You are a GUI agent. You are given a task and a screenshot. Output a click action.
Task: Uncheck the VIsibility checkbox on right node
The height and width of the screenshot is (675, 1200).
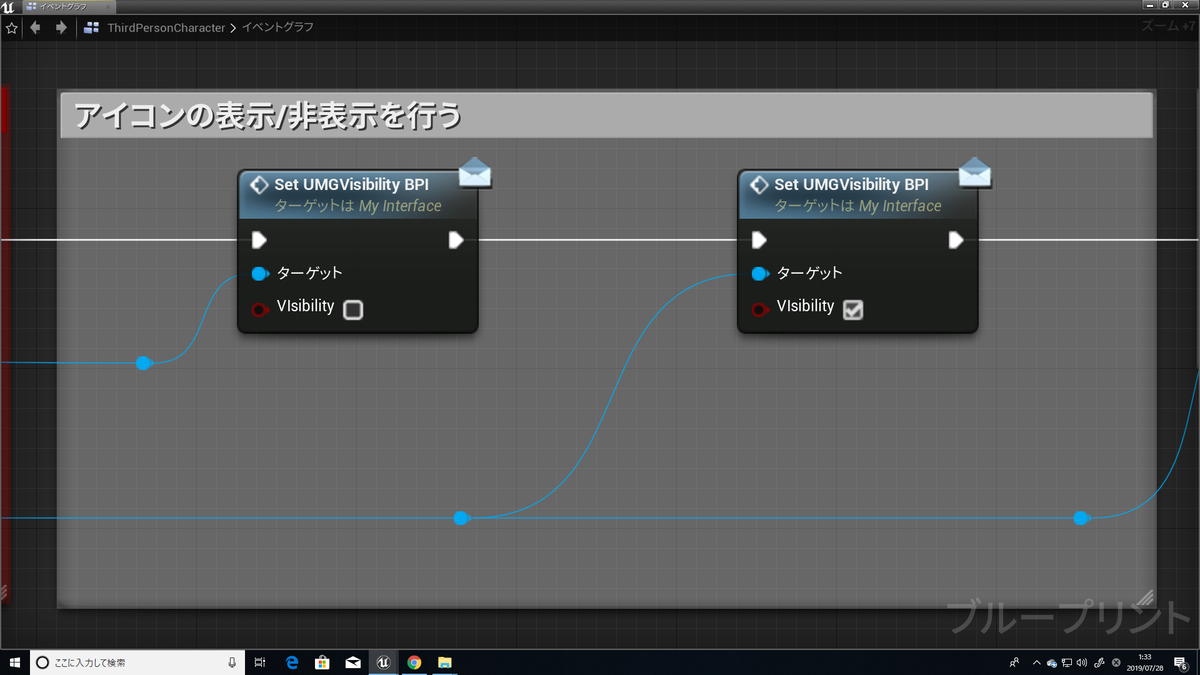[x=853, y=310]
